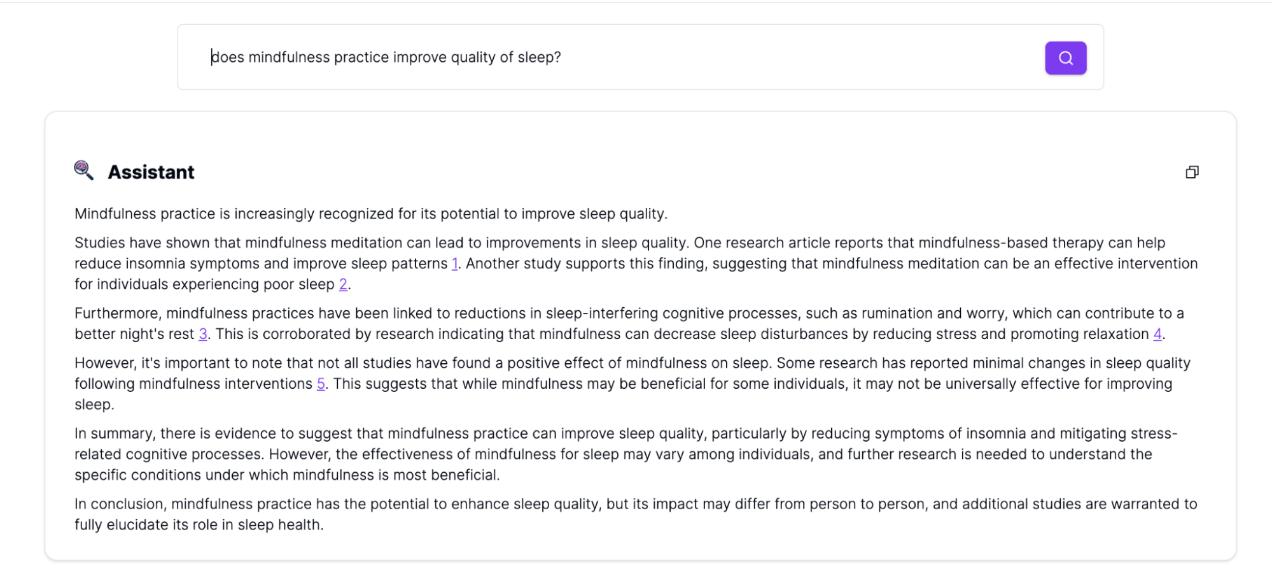Copy the Assistant answer using copy icon
The width and height of the screenshot is (1272, 571).
pos(1192,172)
